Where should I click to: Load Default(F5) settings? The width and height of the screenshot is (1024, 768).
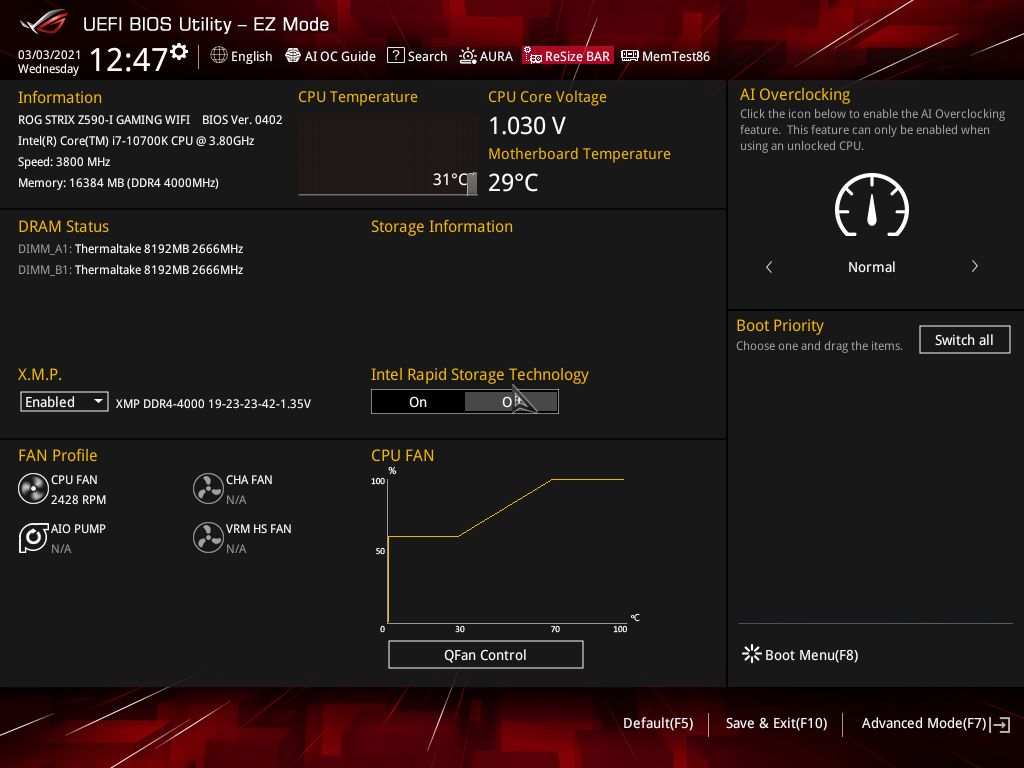click(658, 723)
